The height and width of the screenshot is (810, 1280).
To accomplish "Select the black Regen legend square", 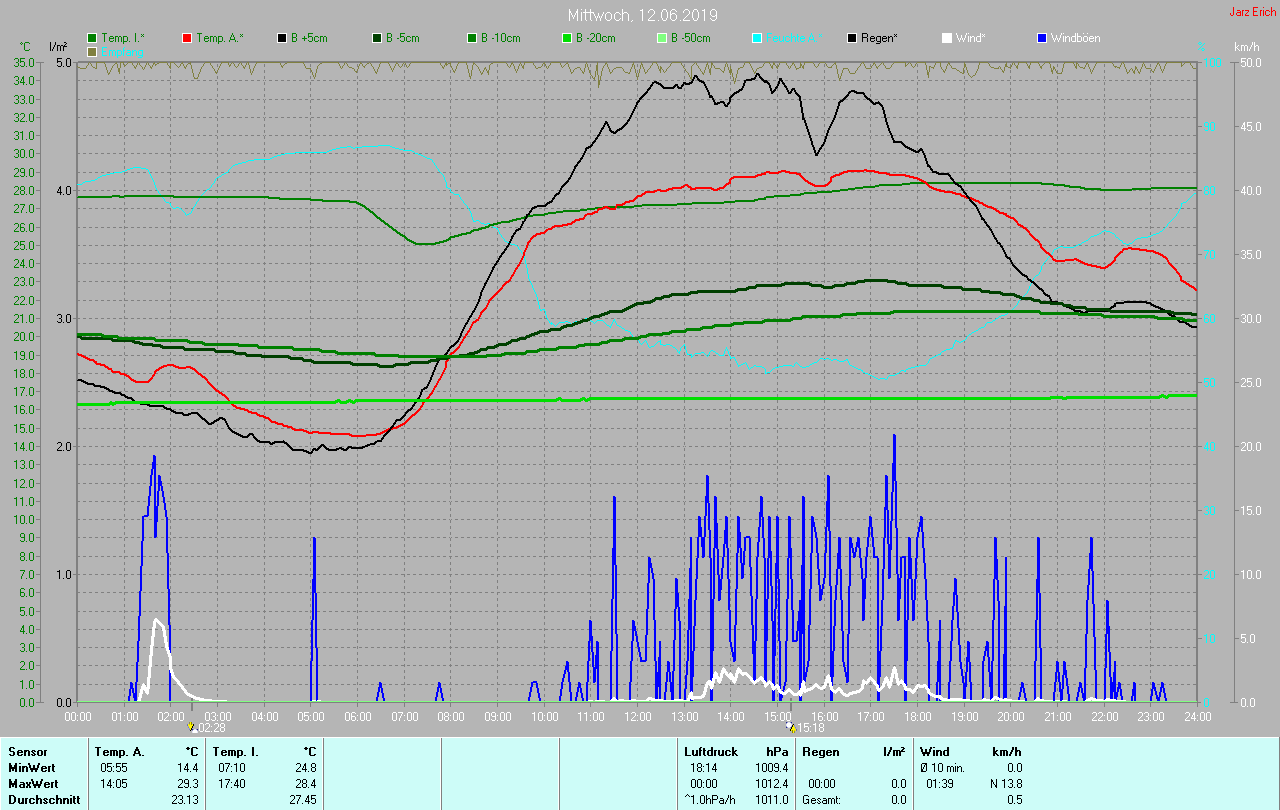I will pyautogui.click(x=852, y=38).
